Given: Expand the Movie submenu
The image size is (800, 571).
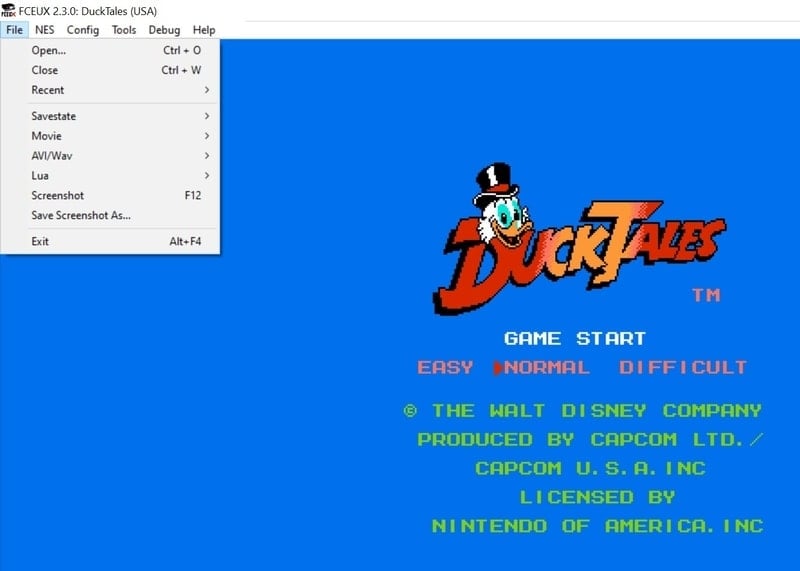Looking at the screenshot, I should click(x=110, y=136).
